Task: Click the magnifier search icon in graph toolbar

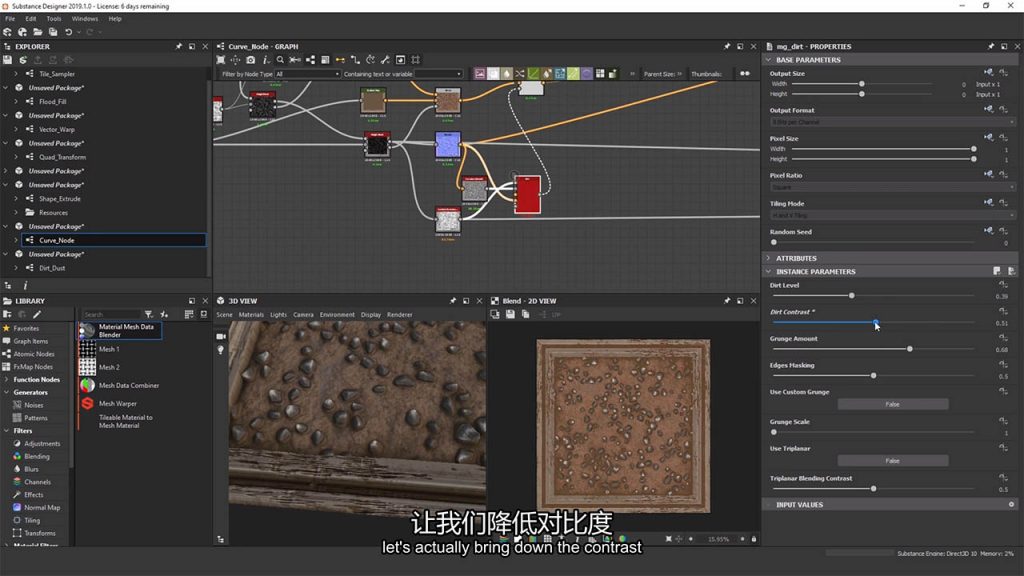Action: [280, 59]
